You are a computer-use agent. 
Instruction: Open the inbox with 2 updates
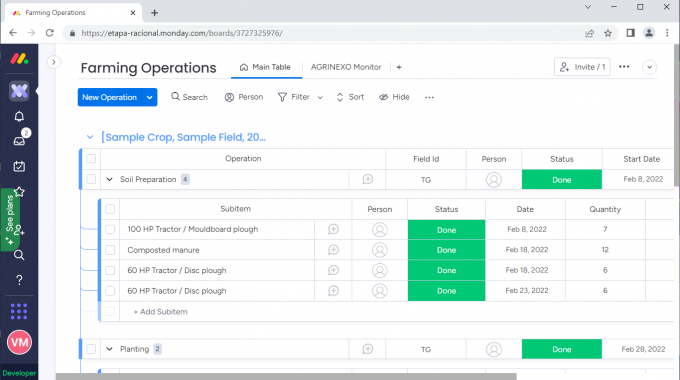click(19, 141)
